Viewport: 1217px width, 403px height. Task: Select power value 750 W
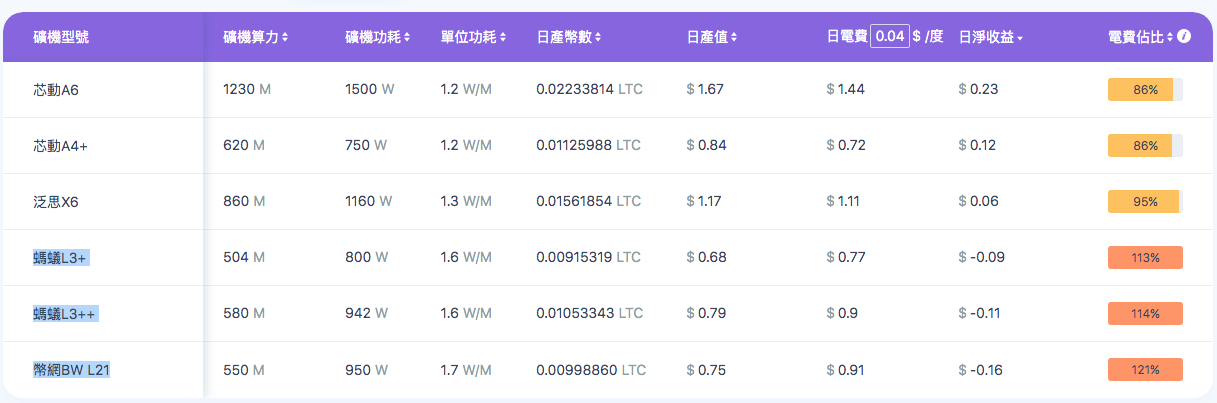tap(366, 145)
